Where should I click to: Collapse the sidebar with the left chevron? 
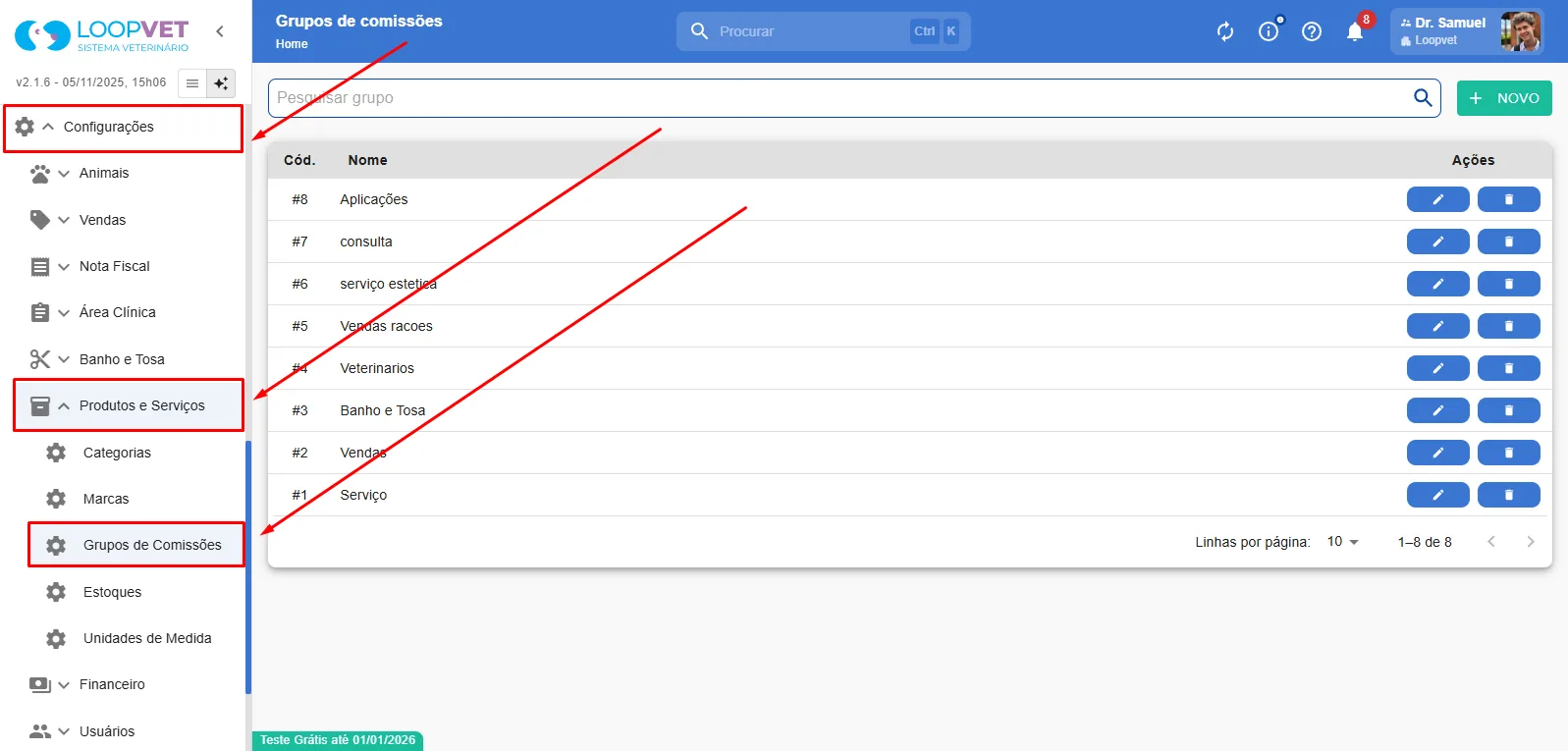coord(220,31)
